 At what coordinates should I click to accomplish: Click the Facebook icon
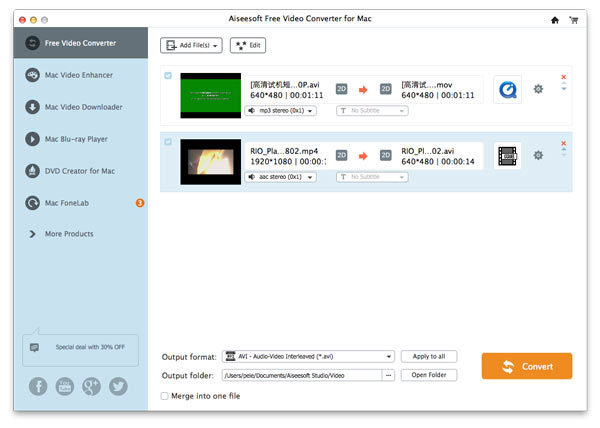click(38, 386)
